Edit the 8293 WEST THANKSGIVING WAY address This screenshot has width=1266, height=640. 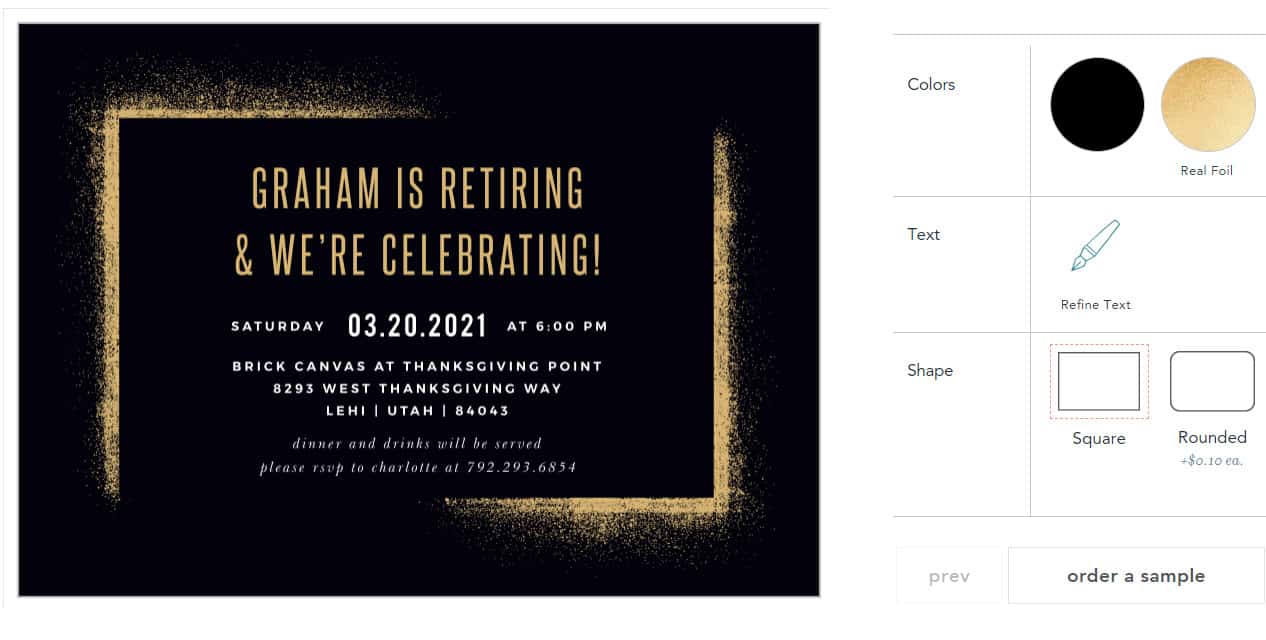[418, 388]
